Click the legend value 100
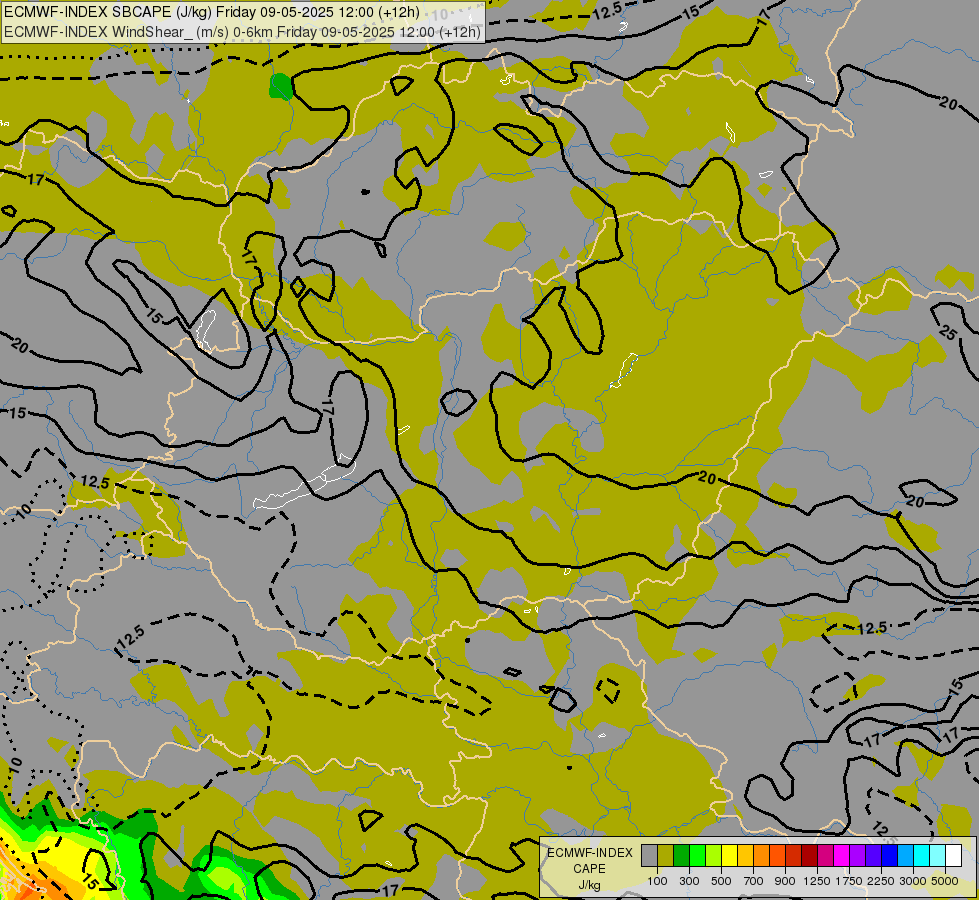This screenshot has width=979, height=900. (657, 881)
